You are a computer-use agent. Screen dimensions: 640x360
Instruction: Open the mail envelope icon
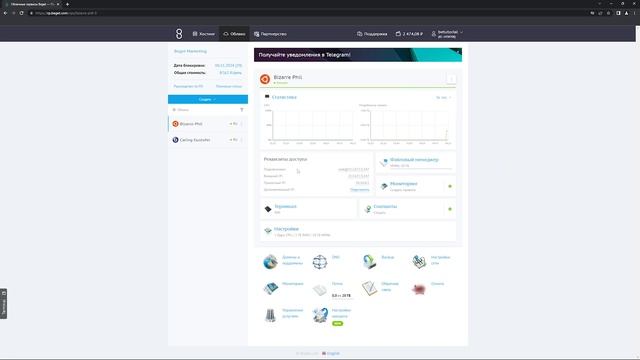(x=320, y=290)
